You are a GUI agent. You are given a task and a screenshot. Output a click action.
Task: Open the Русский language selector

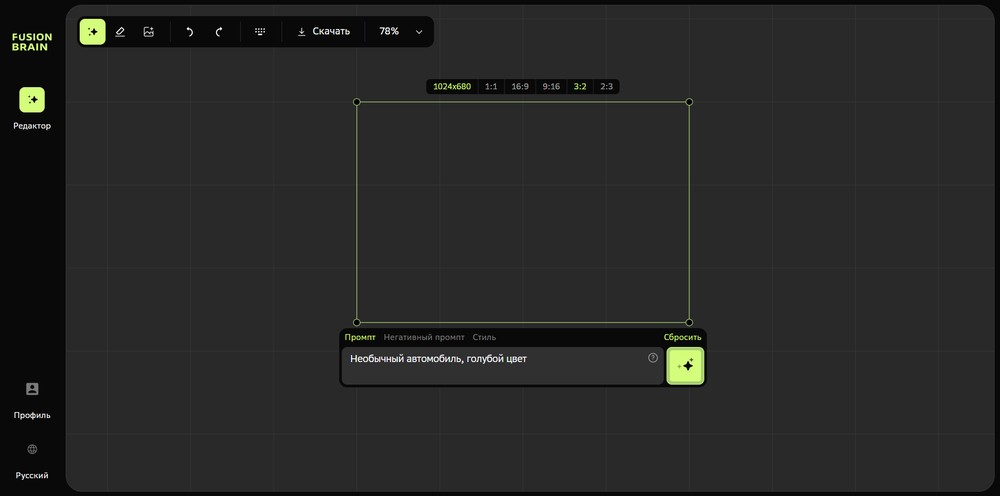click(x=32, y=461)
